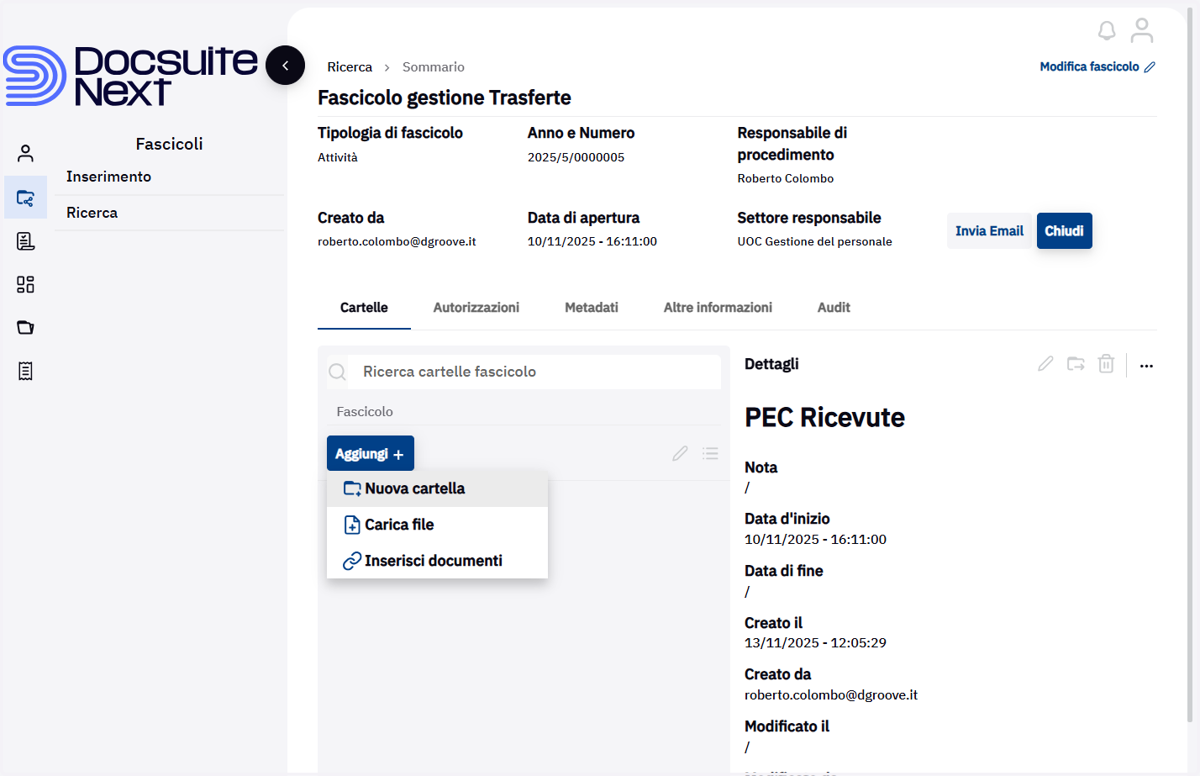Click UOC Gestione del personale text
Screen dimensions: 1200x776
pos(814,242)
